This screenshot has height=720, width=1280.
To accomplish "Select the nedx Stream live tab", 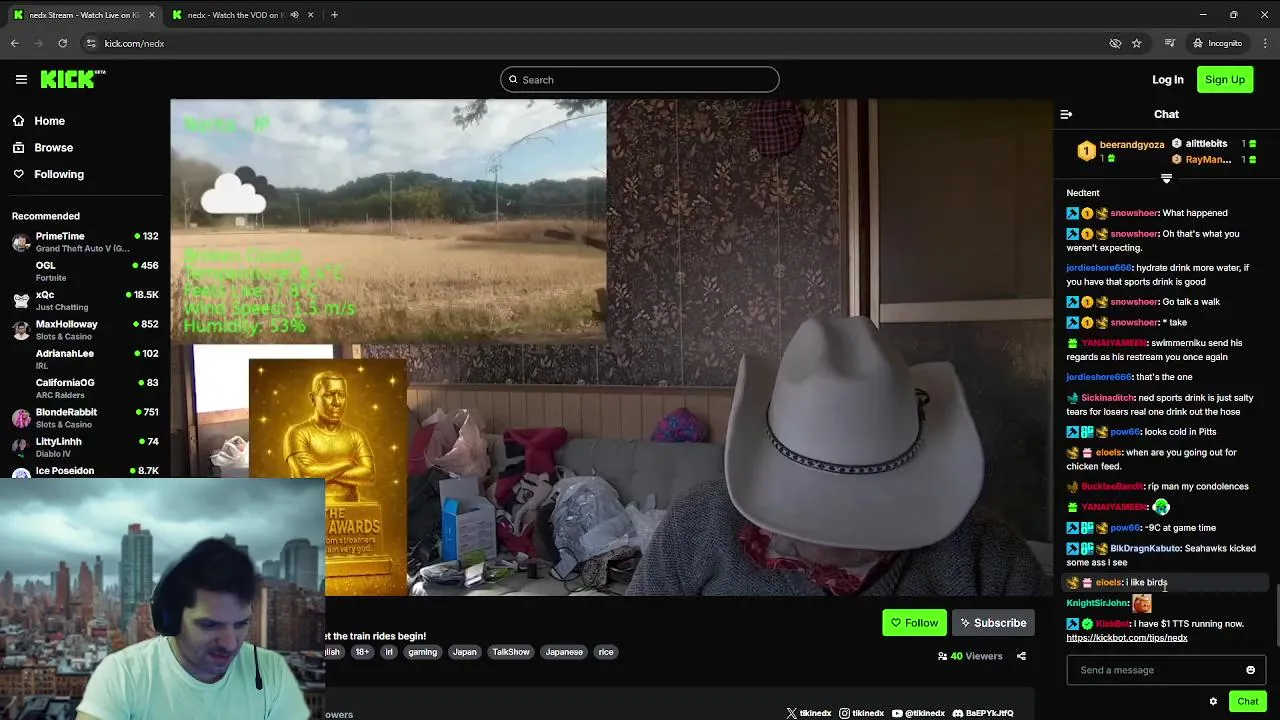I will (82, 15).
